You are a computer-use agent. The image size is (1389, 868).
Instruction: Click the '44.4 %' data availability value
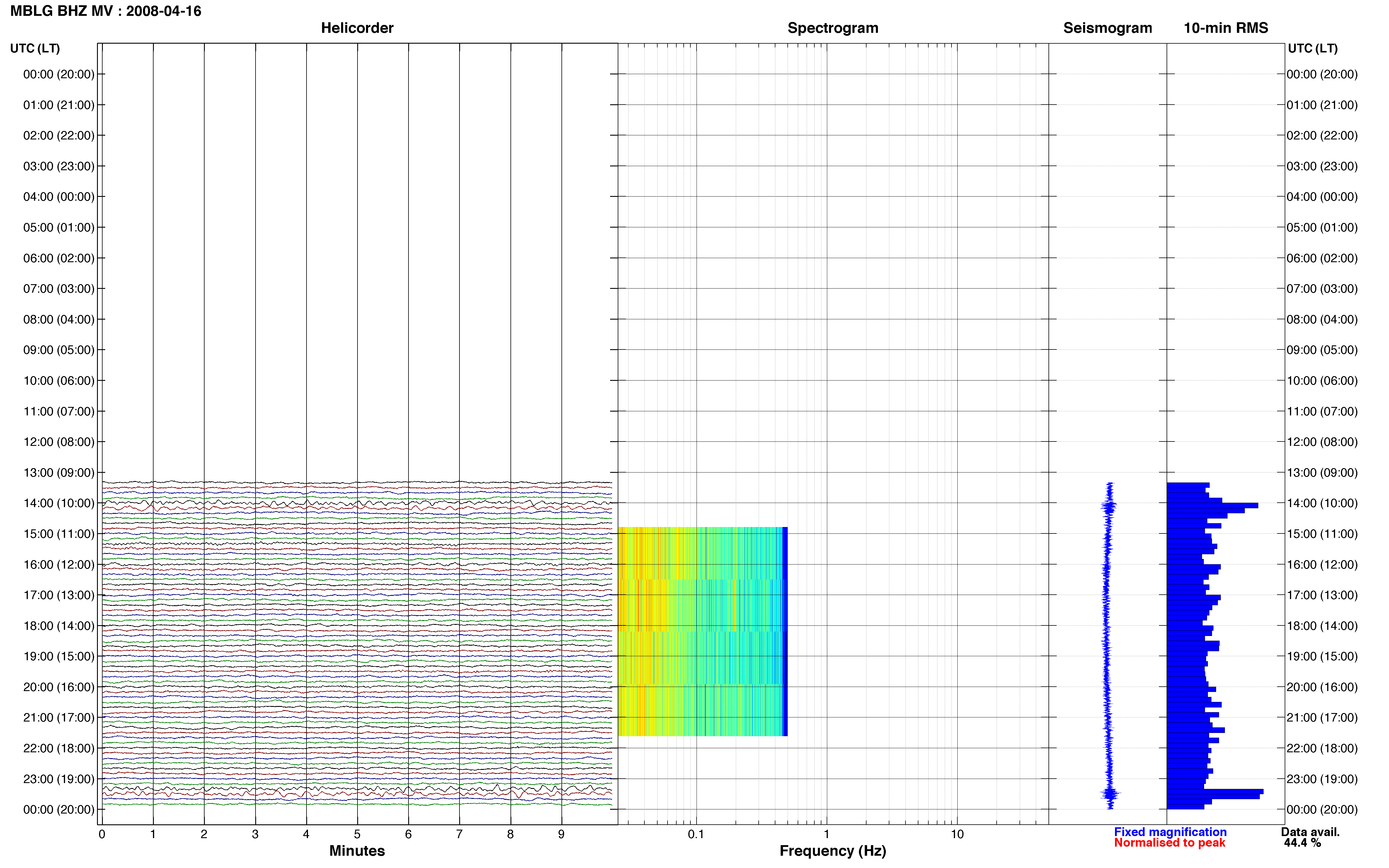tap(1302, 843)
